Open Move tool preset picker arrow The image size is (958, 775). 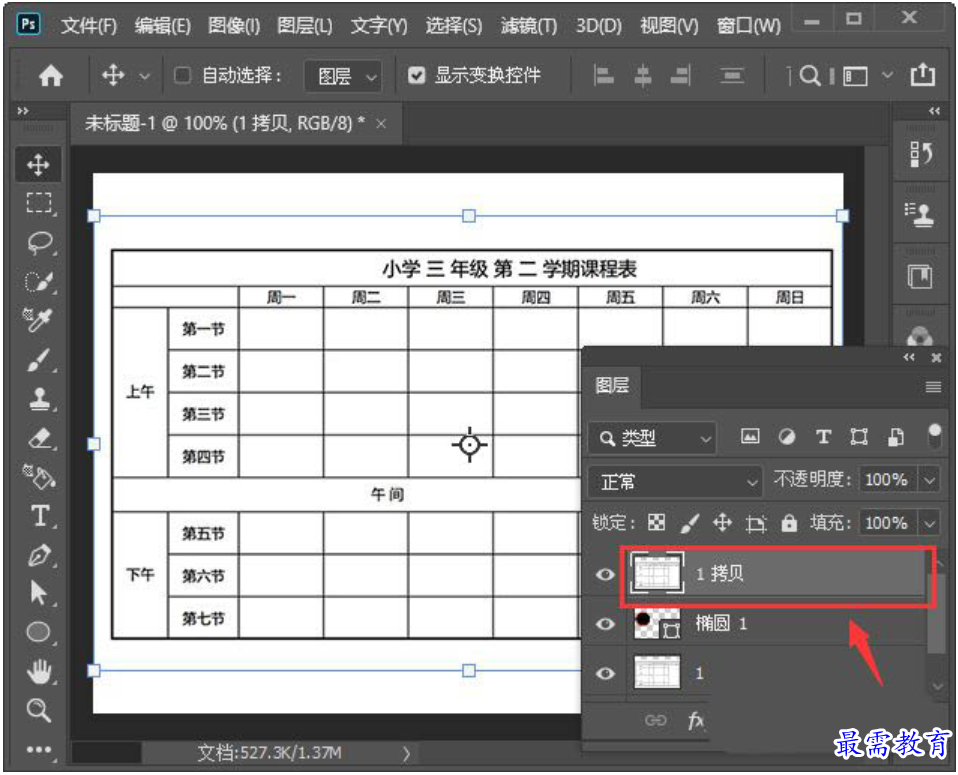point(144,76)
